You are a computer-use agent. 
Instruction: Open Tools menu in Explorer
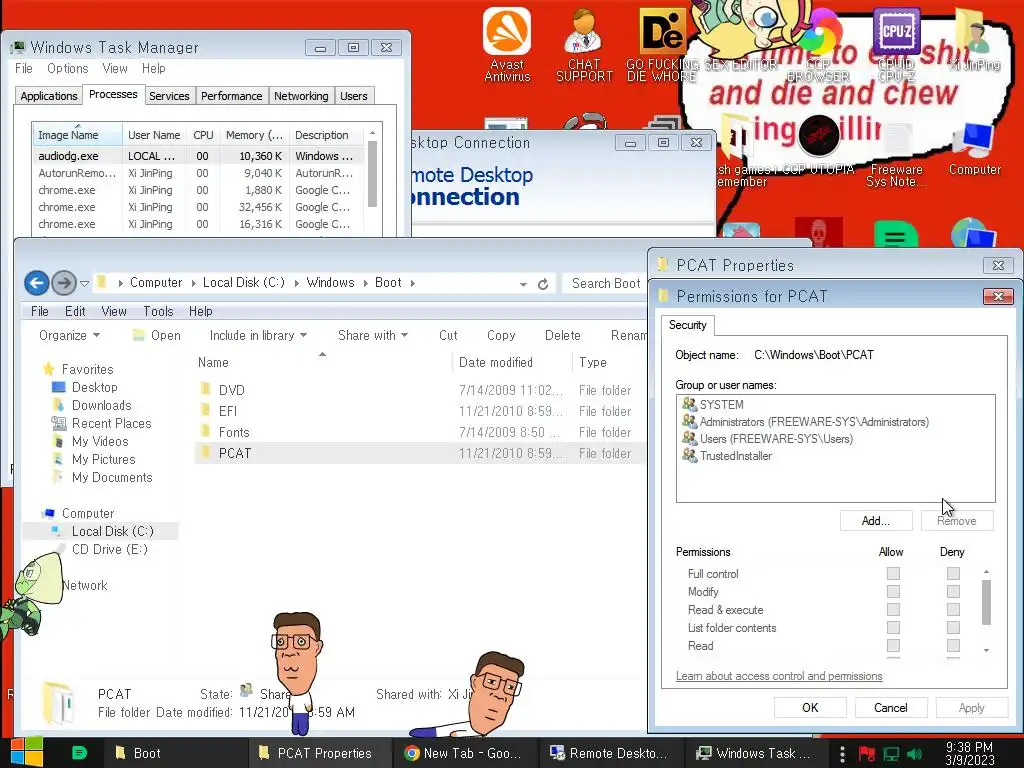[158, 312]
